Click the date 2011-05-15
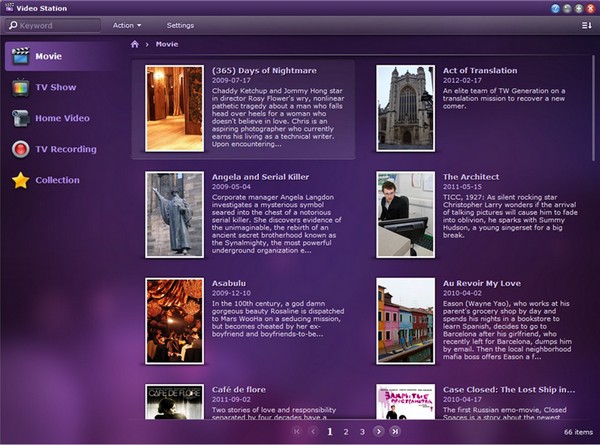The height and width of the screenshot is (445, 600). 462,187
